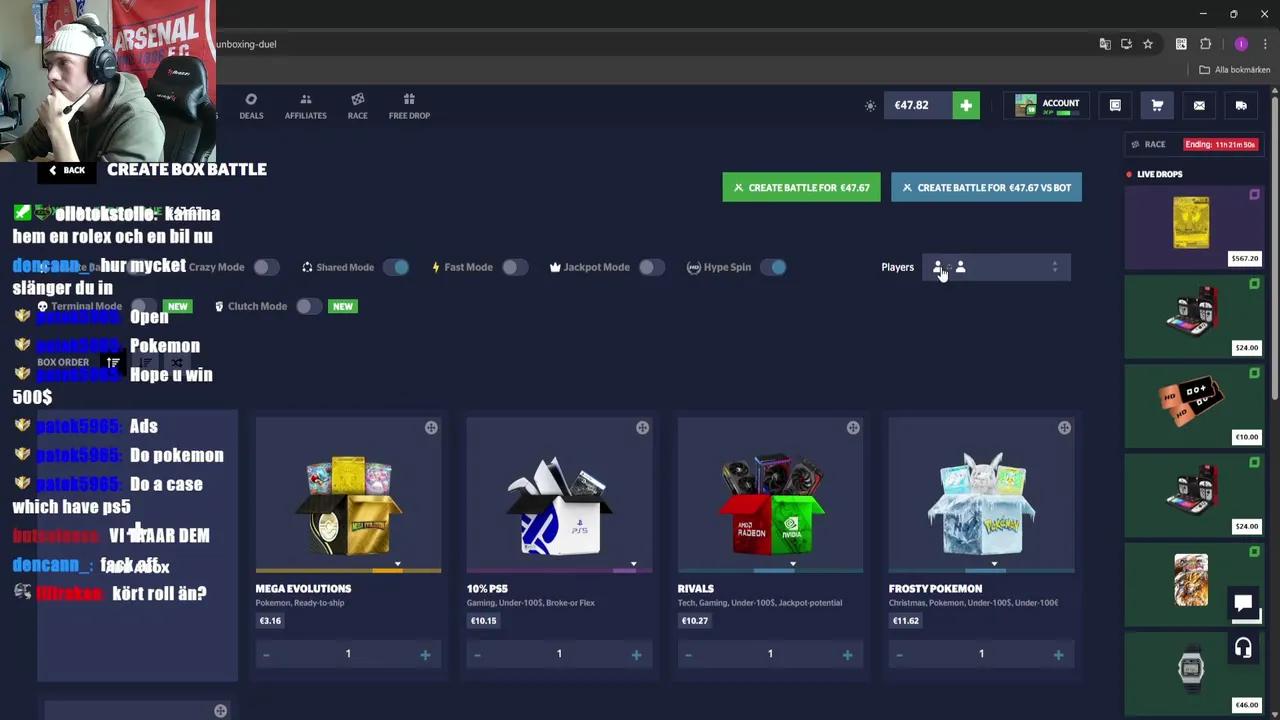Open the vault safe icon
Screen dimensions: 1280x720
click(1115, 105)
